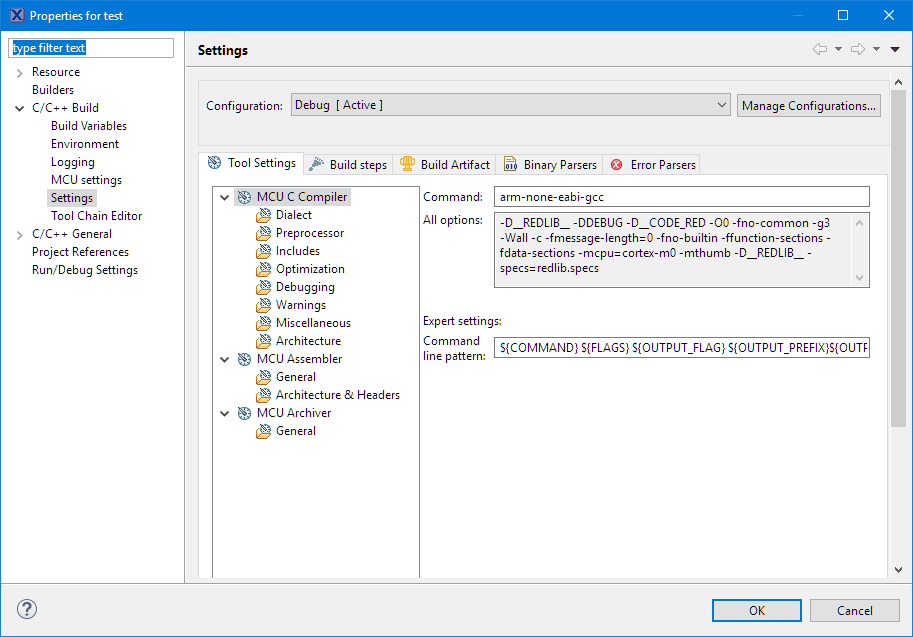Click the All options scrollbar down arrow
The width and height of the screenshot is (913, 637).
(x=861, y=279)
